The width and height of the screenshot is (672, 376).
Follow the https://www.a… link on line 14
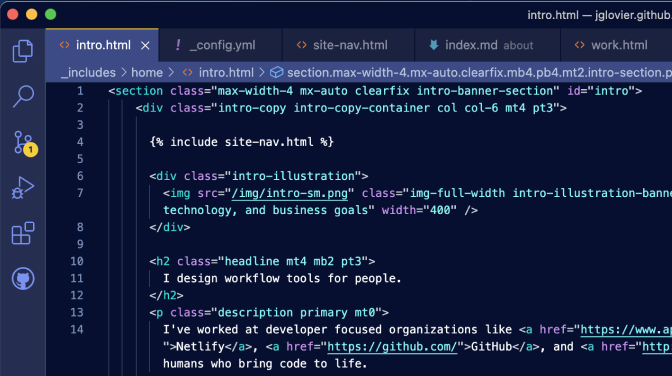pos(626,330)
